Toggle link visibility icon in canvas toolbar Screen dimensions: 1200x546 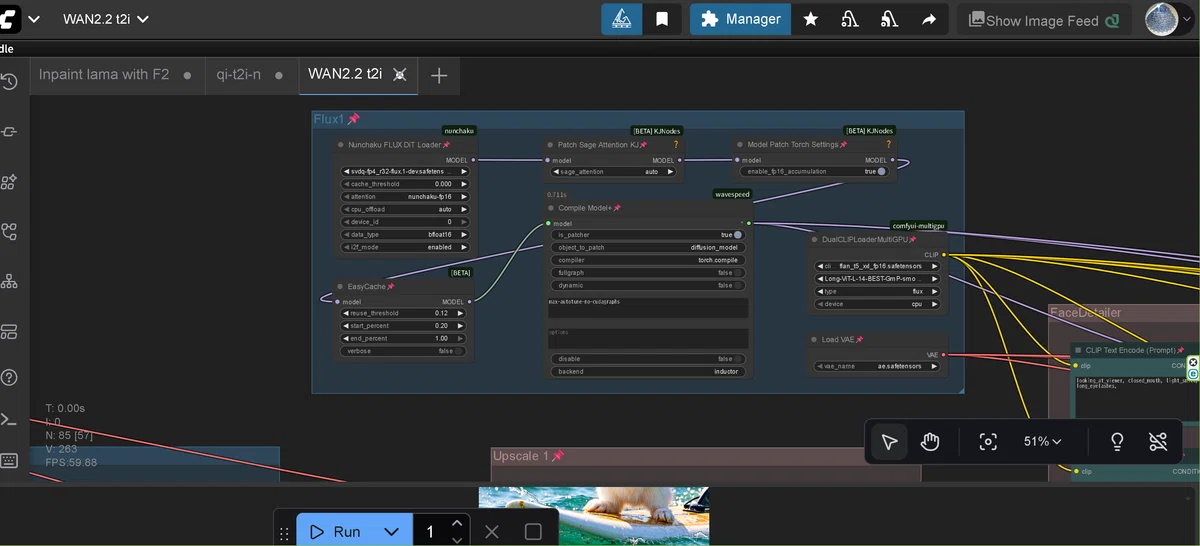[1158, 441]
